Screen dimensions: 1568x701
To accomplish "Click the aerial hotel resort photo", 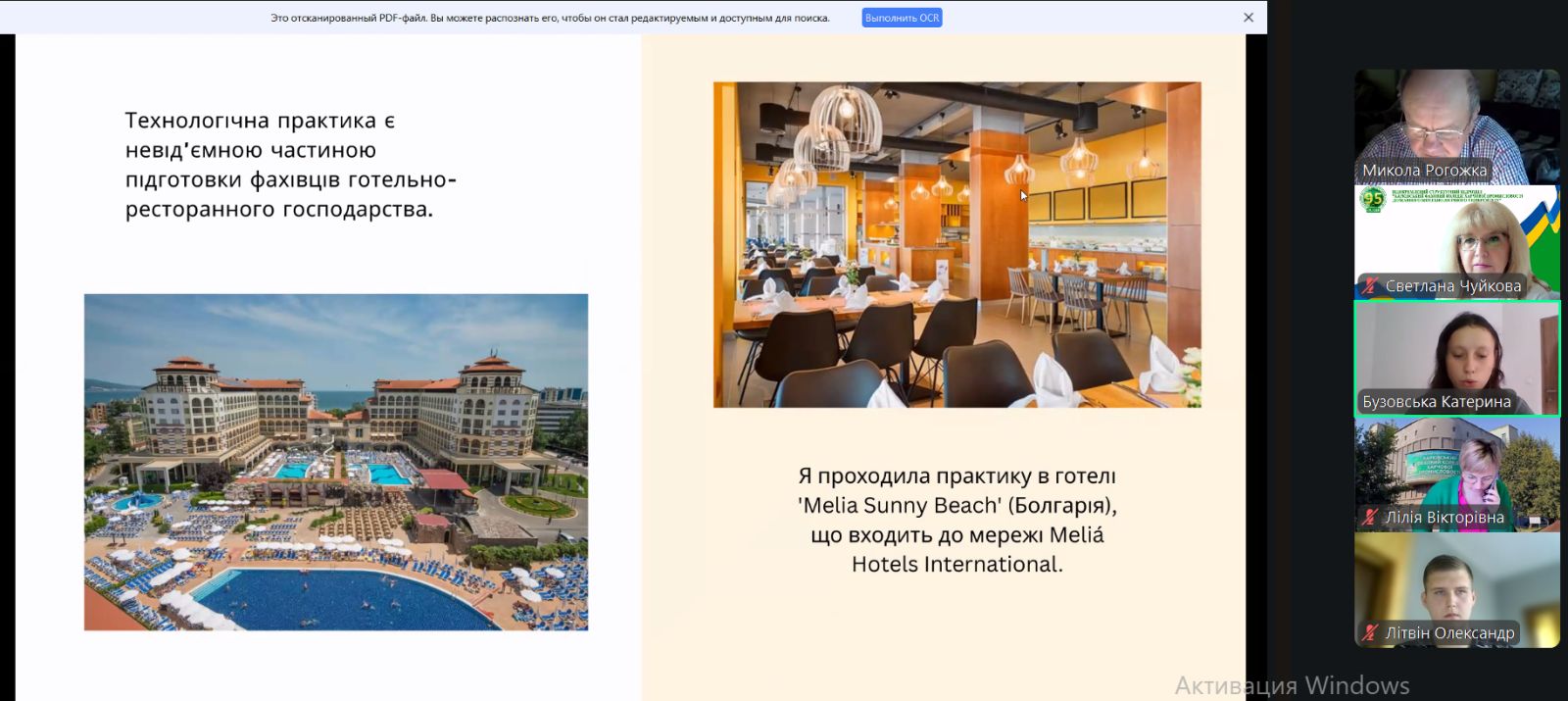I will coord(336,462).
